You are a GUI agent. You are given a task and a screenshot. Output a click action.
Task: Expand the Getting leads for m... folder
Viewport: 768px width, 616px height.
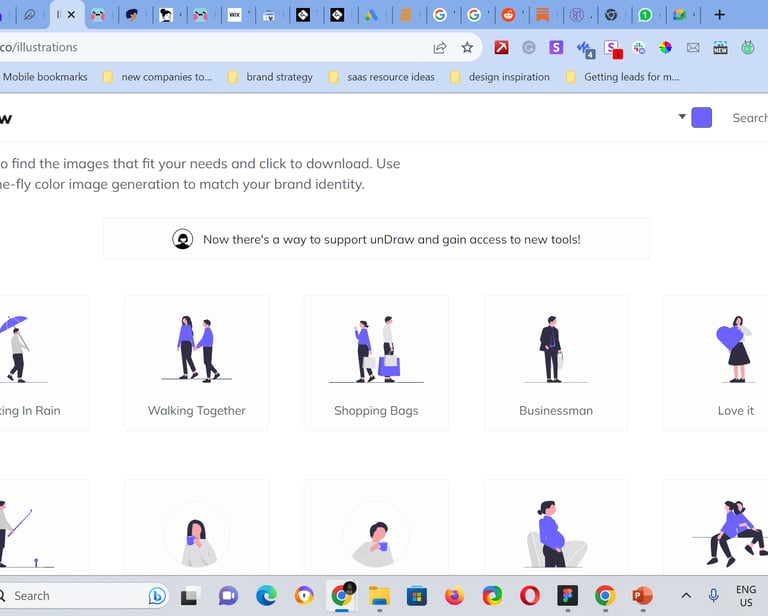[x=623, y=77]
